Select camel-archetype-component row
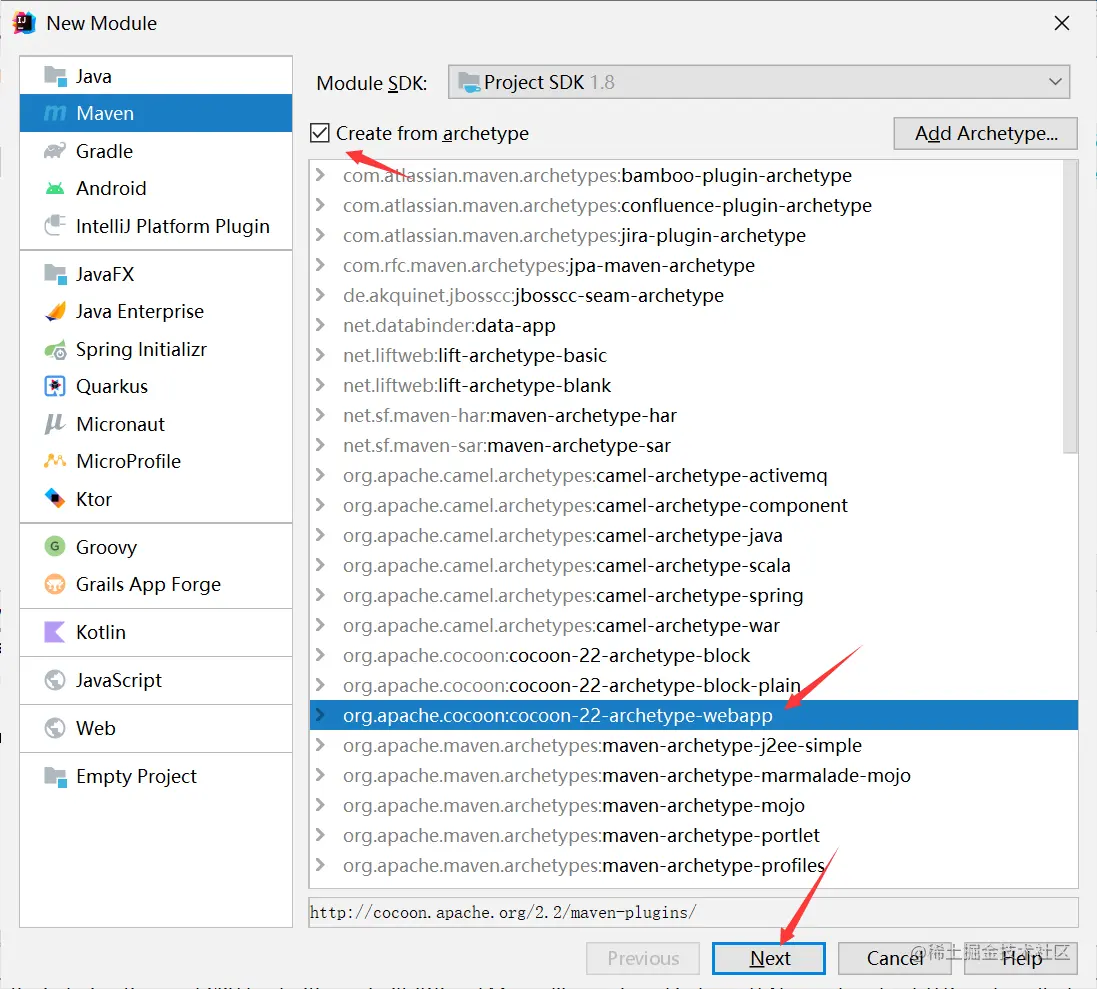The image size is (1097, 989). coord(693,505)
